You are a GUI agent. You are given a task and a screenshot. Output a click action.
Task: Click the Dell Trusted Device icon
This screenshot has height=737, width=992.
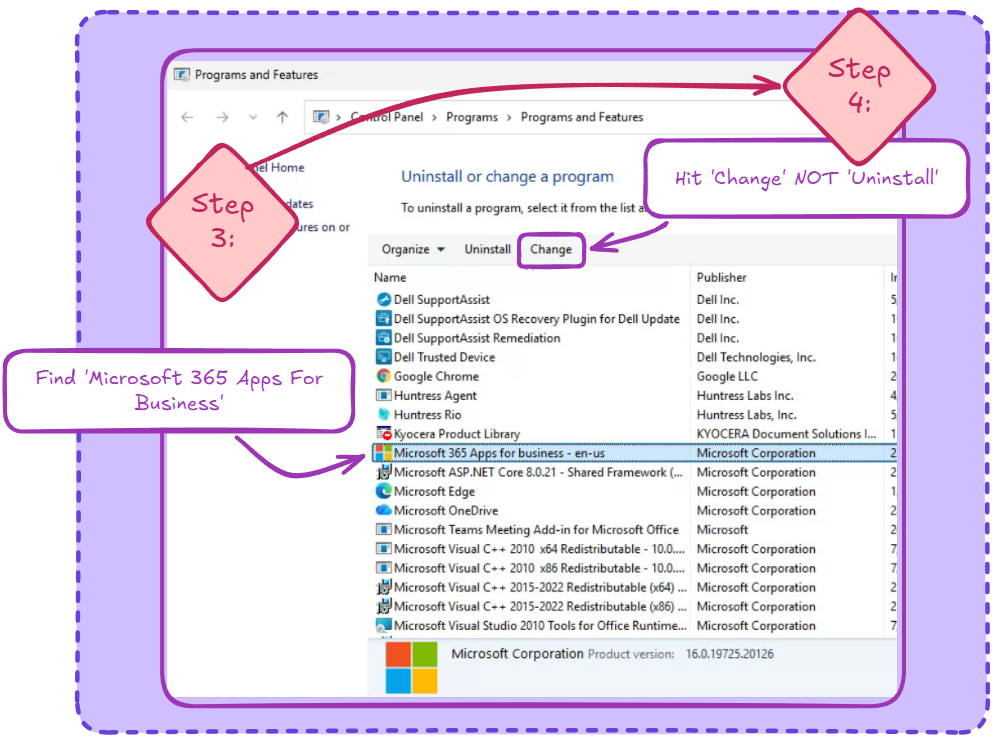(x=383, y=357)
